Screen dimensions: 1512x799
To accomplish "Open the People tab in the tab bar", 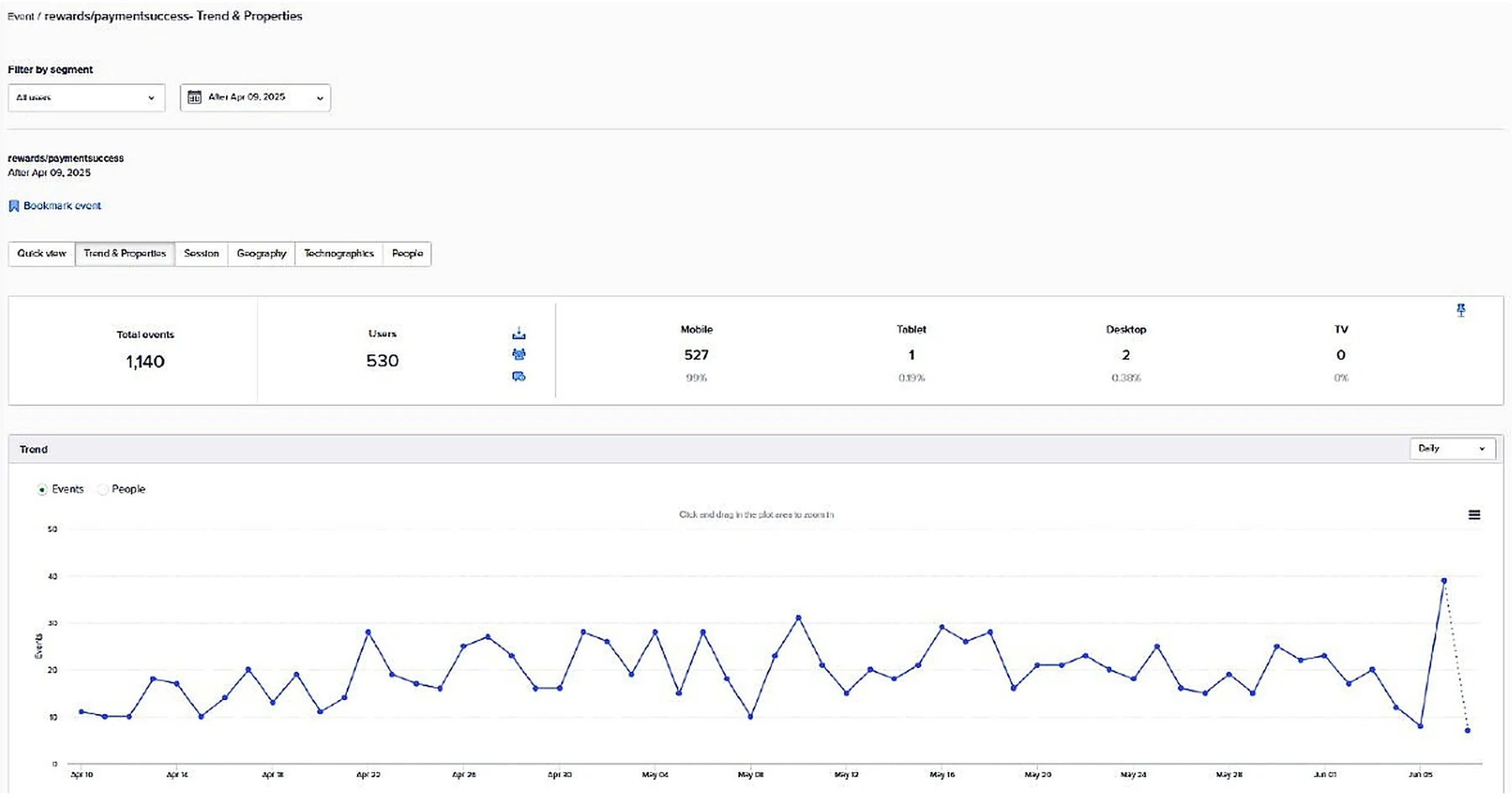I will point(407,254).
